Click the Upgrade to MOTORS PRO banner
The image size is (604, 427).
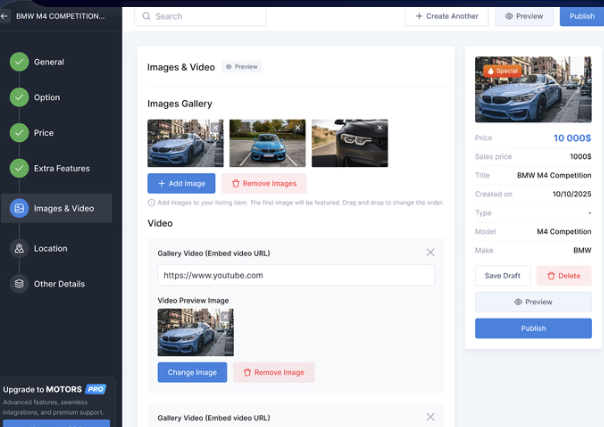click(x=58, y=400)
